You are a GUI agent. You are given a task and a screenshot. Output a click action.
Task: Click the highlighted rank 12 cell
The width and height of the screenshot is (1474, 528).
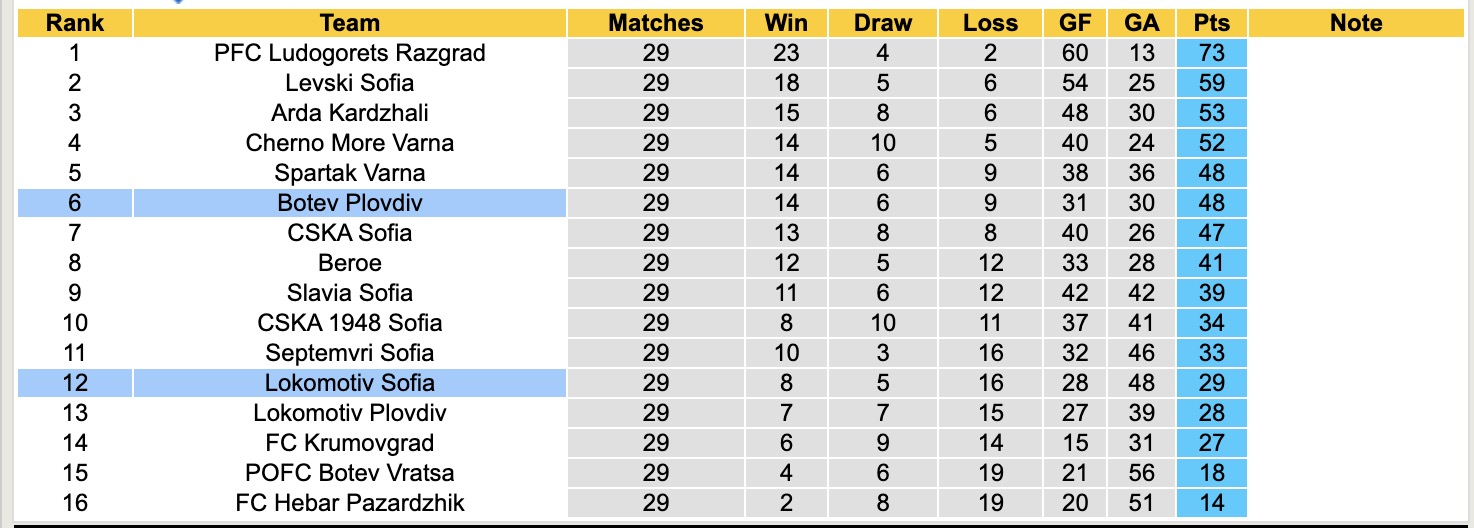pyautogui.click(x=75, y=383)
